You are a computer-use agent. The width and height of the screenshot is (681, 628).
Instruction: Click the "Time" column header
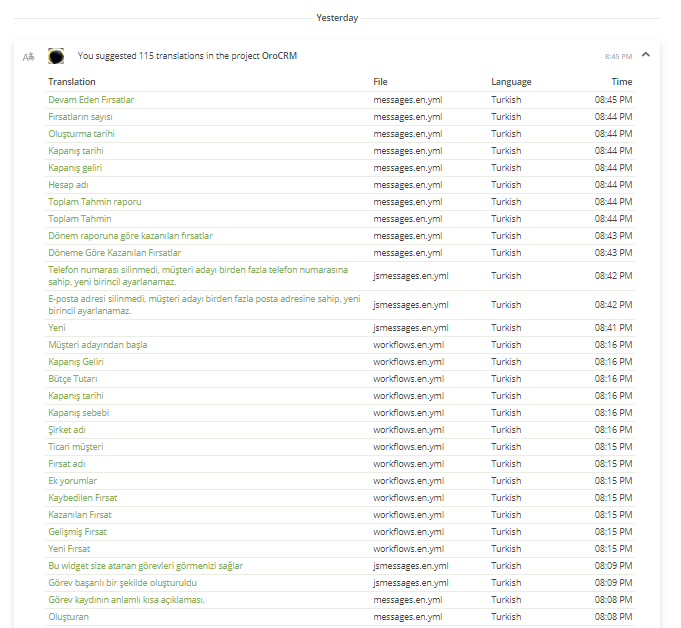tap(621, 82)
